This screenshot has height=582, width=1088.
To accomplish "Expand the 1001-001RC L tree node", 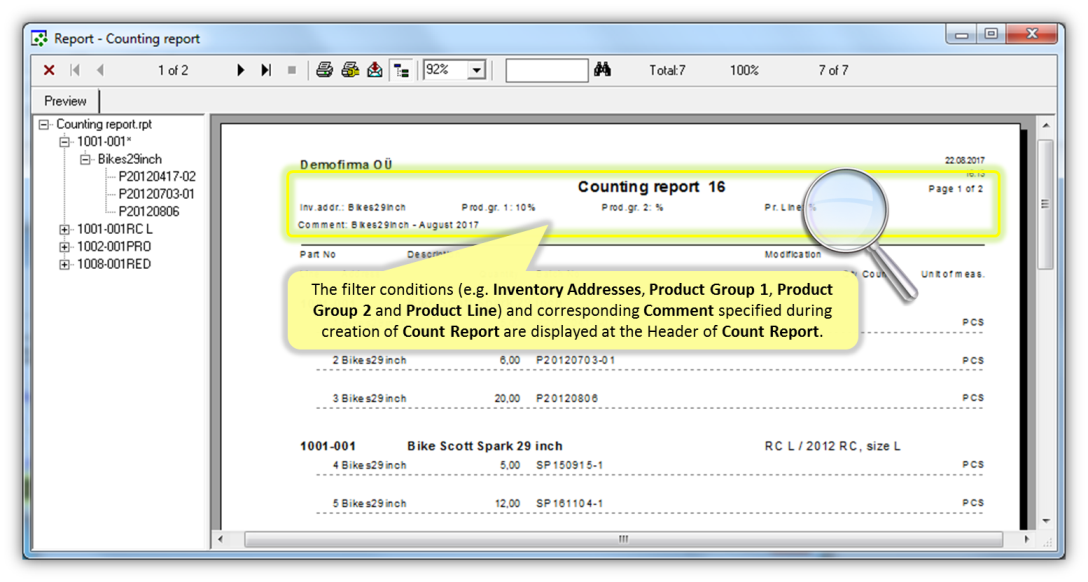I will tap(65, 229).
